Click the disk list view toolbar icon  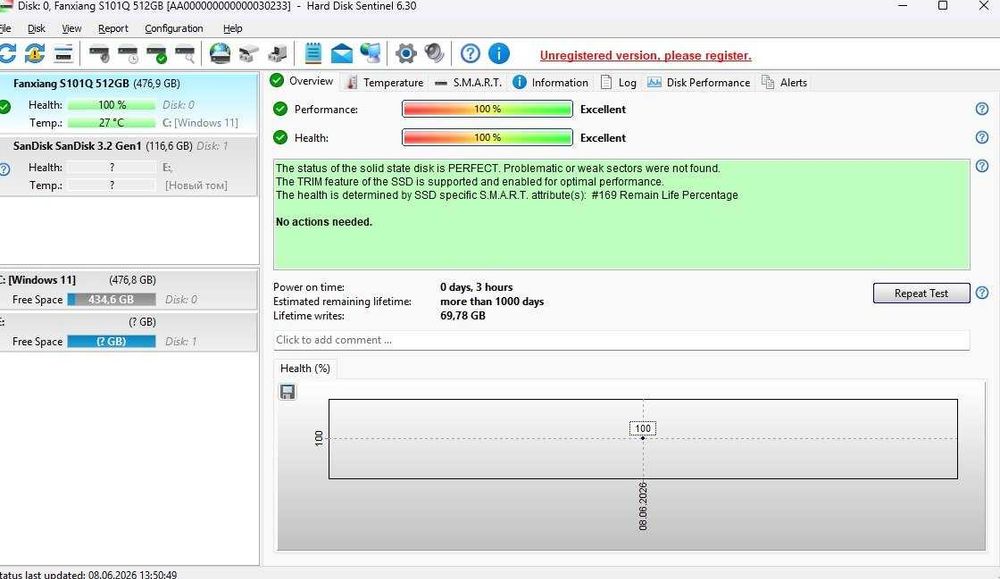coord(64,54)
